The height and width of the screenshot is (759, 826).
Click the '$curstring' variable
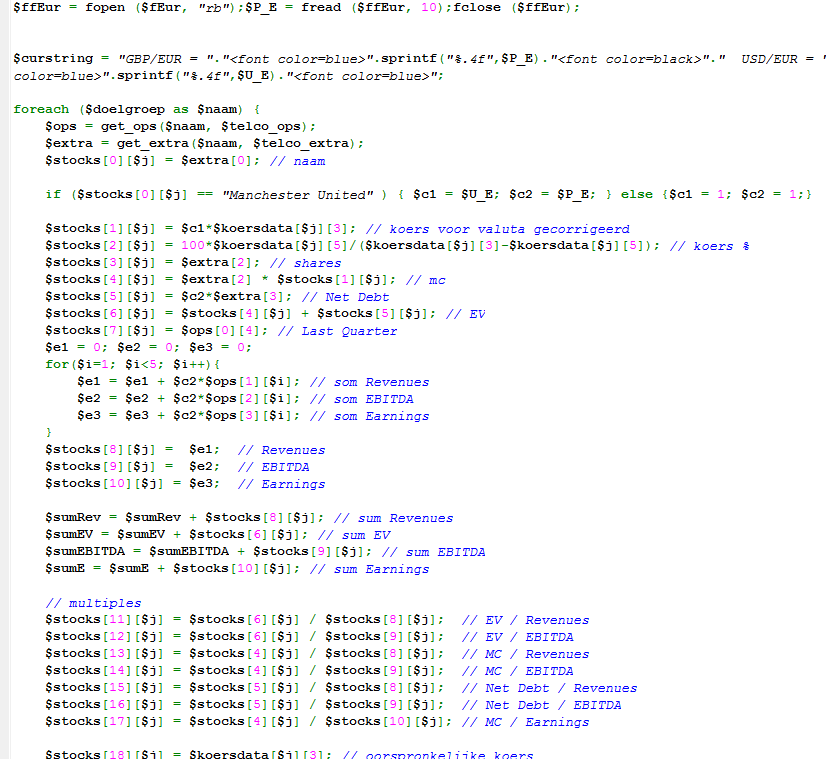click(53, 58)
